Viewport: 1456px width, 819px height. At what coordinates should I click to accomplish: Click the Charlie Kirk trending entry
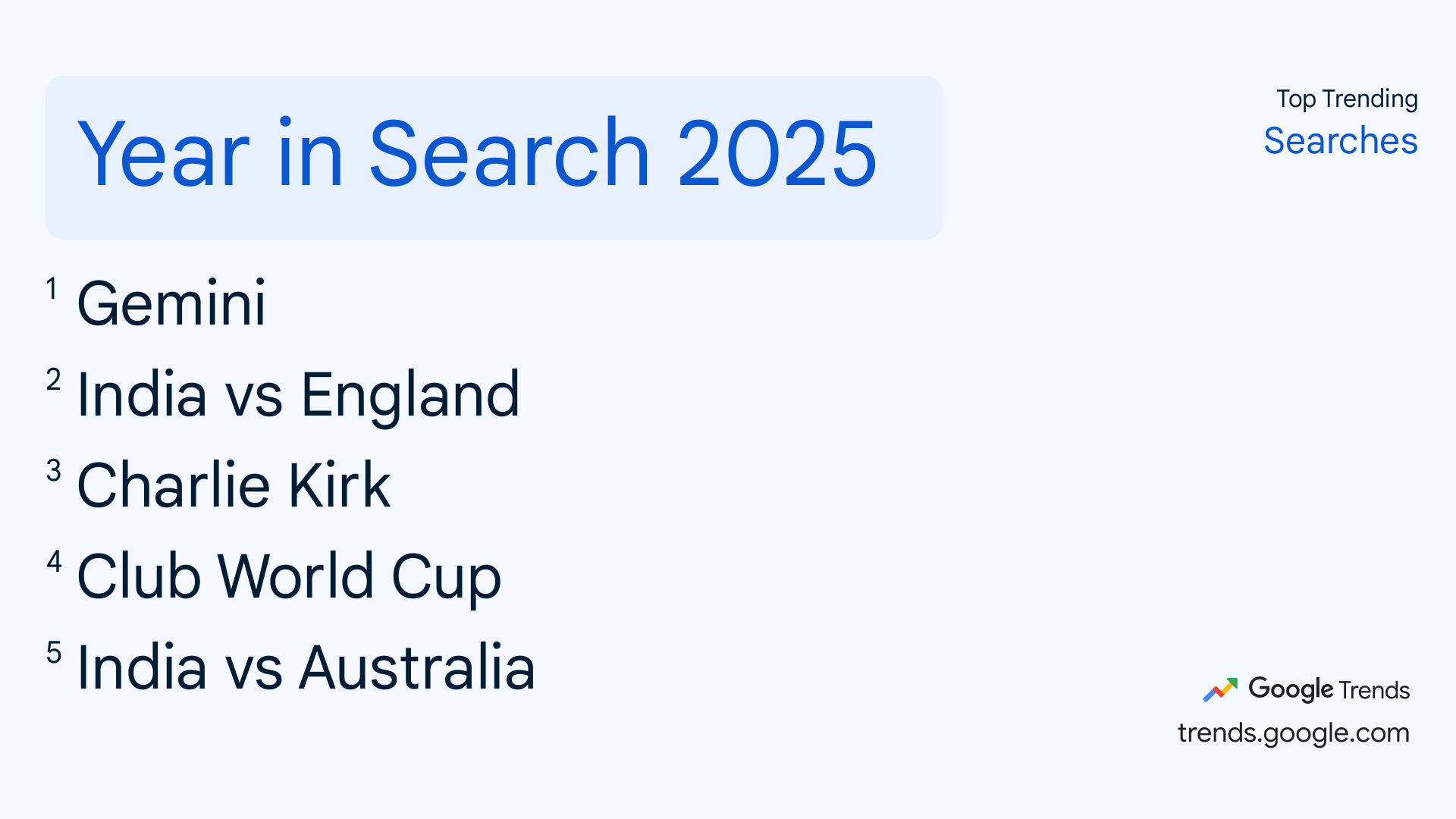point(234,485)
